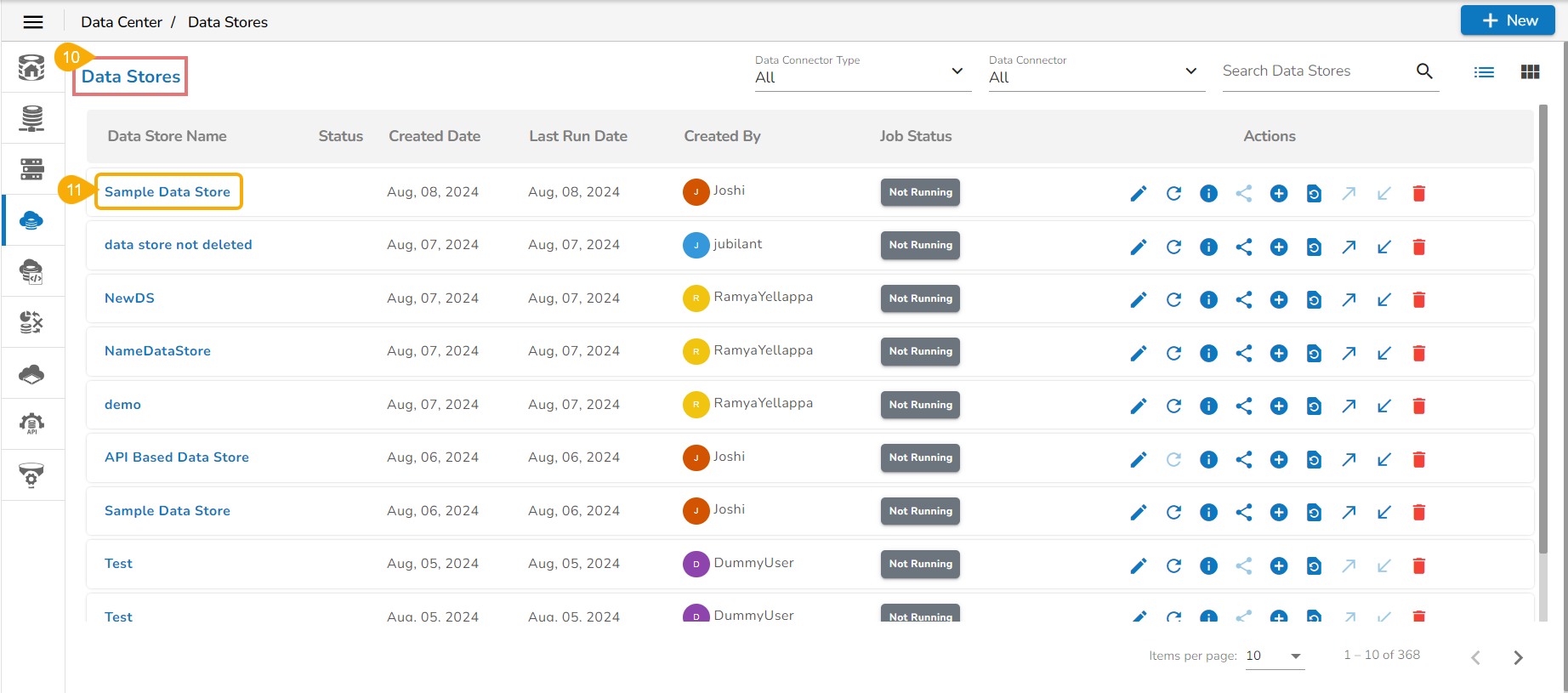
Task: Refresh the demo data store
Action: click(x=1173, y=406)
